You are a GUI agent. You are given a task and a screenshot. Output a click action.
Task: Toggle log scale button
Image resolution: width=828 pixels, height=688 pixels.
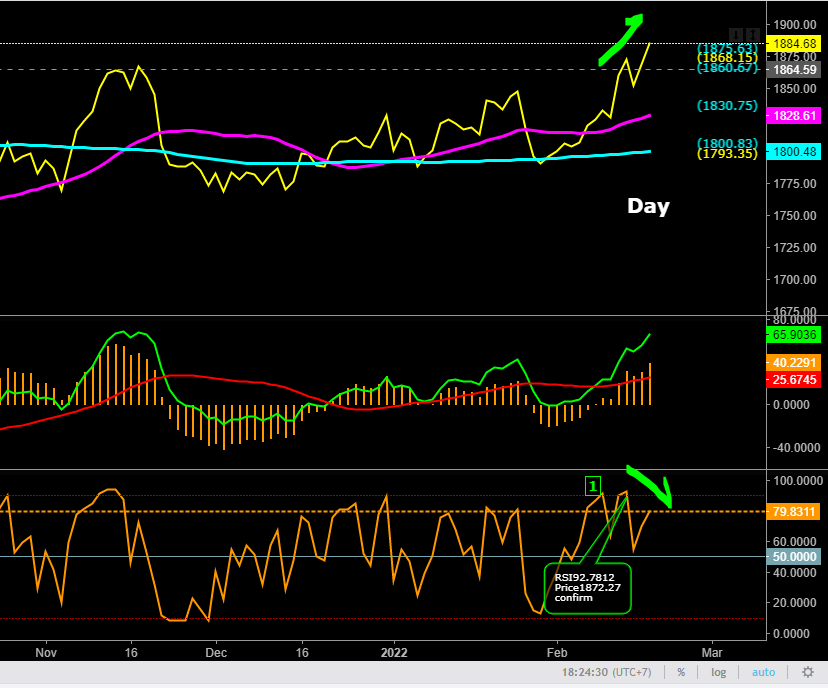point(718,672)
